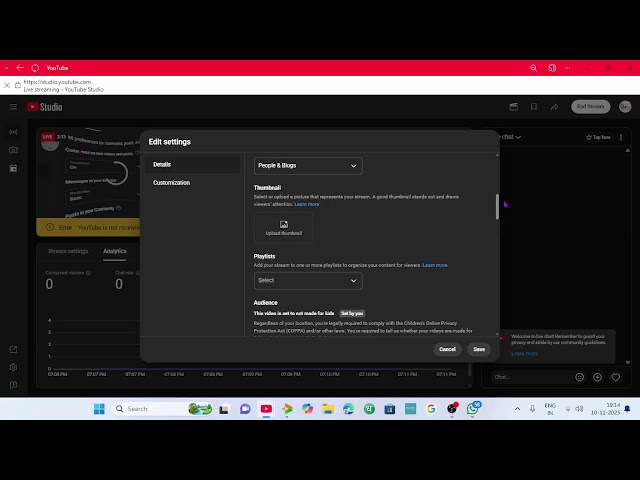640x480 pixels.
Task: Open the People & Blogs category dropdown
Action: pyautogui.click(x=308, y=166)
